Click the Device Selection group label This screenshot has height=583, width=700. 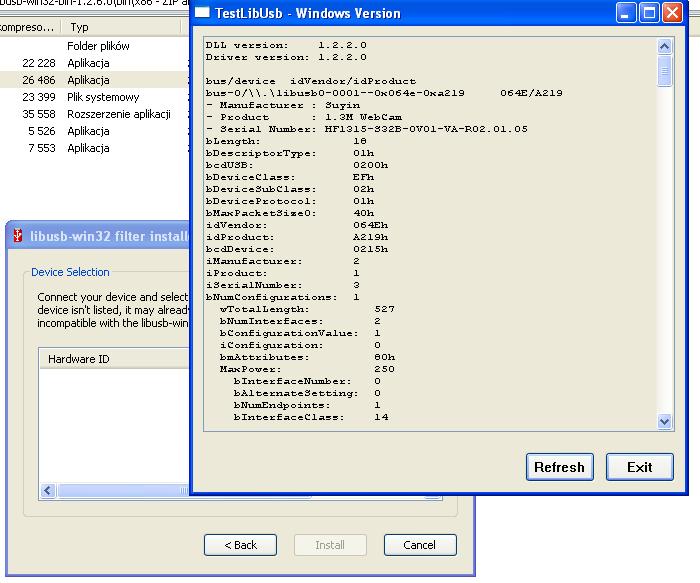coord(70,272)
